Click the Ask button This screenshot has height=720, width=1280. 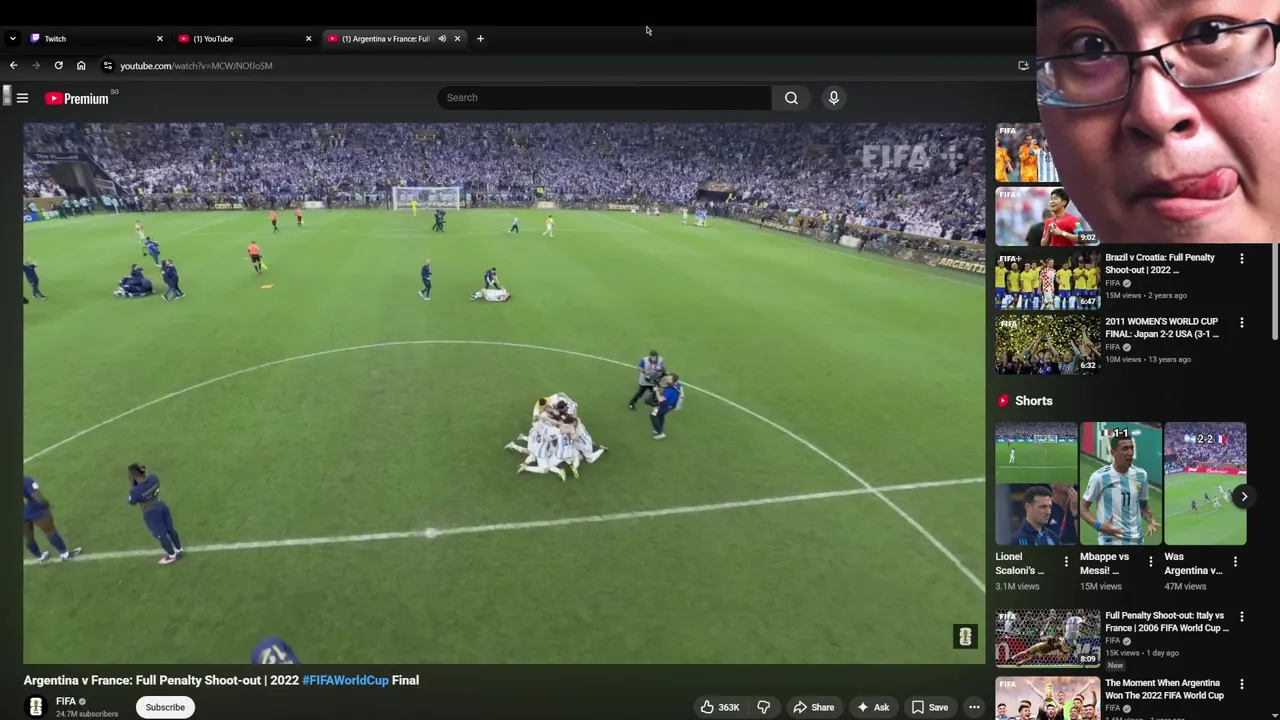[x=872, y=707]
